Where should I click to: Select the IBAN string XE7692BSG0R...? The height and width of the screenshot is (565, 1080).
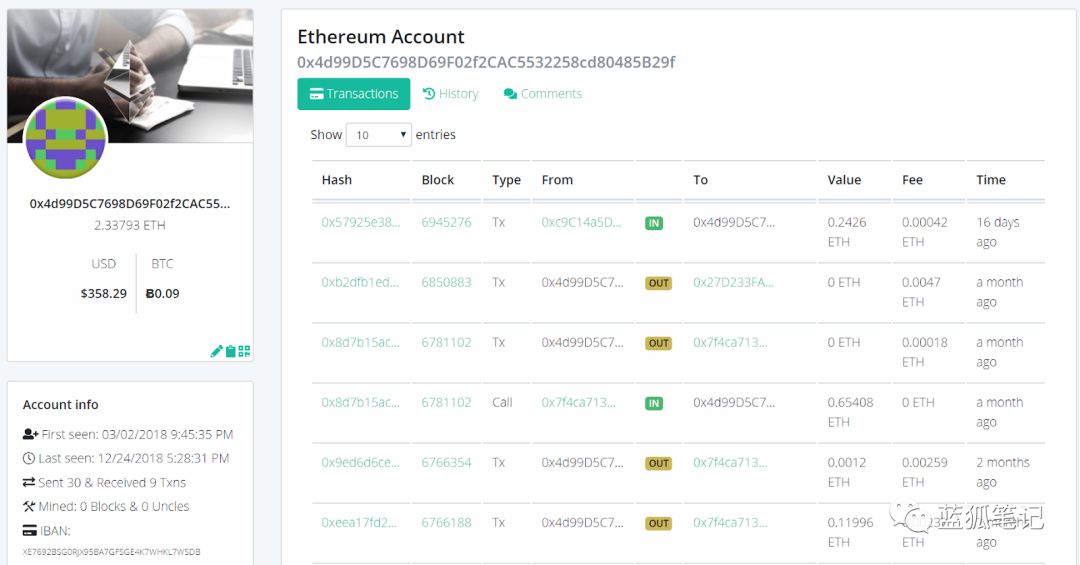112,552
